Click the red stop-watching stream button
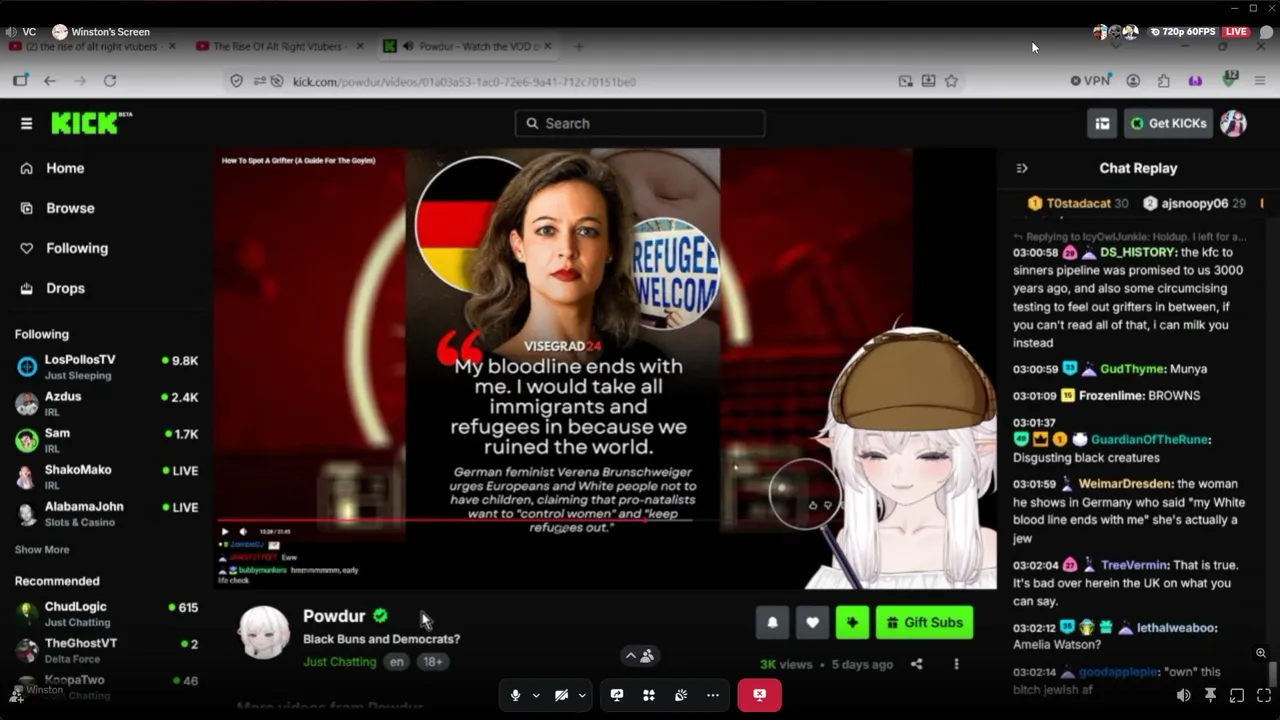The height and width of the screenshot is (720, 1280). pyautogui.click(x=759, y=695)
